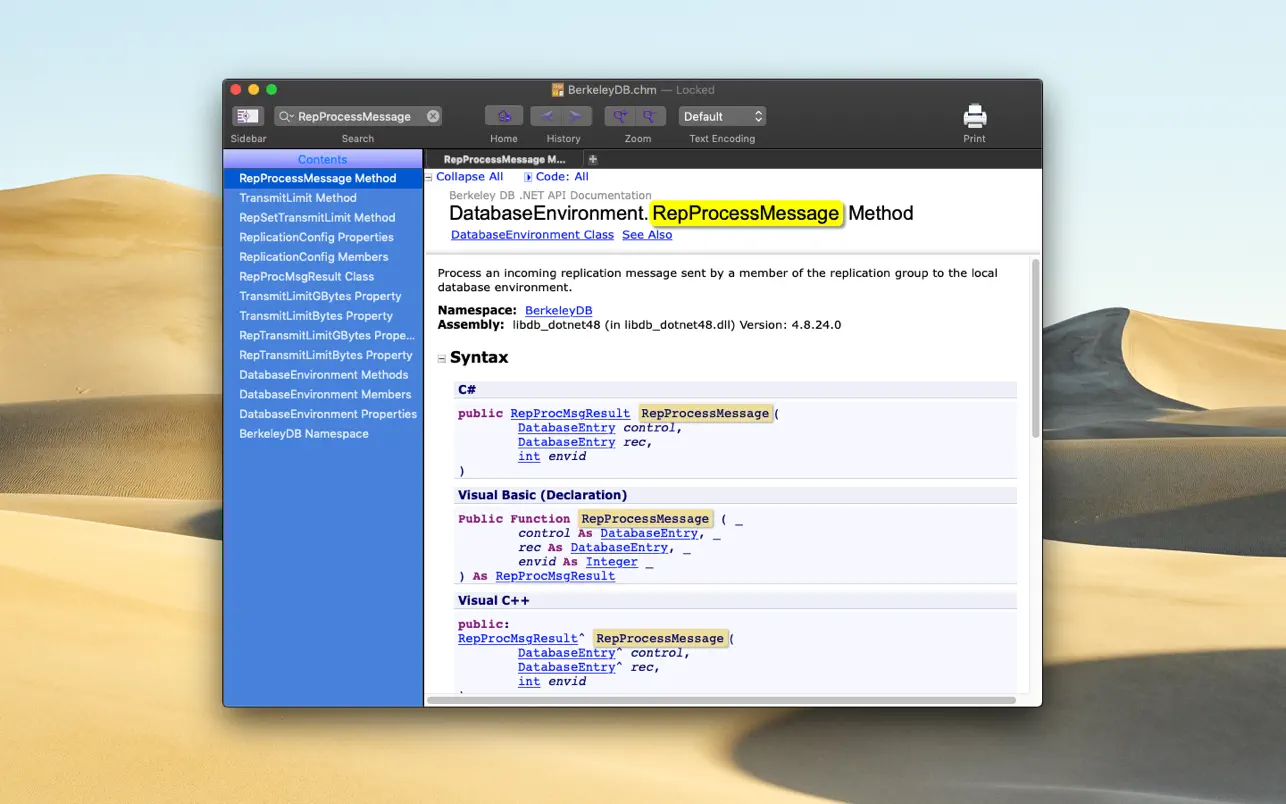Clear the search field text
This screenshot has width=1286, height=804.
[x=433, y=116]
